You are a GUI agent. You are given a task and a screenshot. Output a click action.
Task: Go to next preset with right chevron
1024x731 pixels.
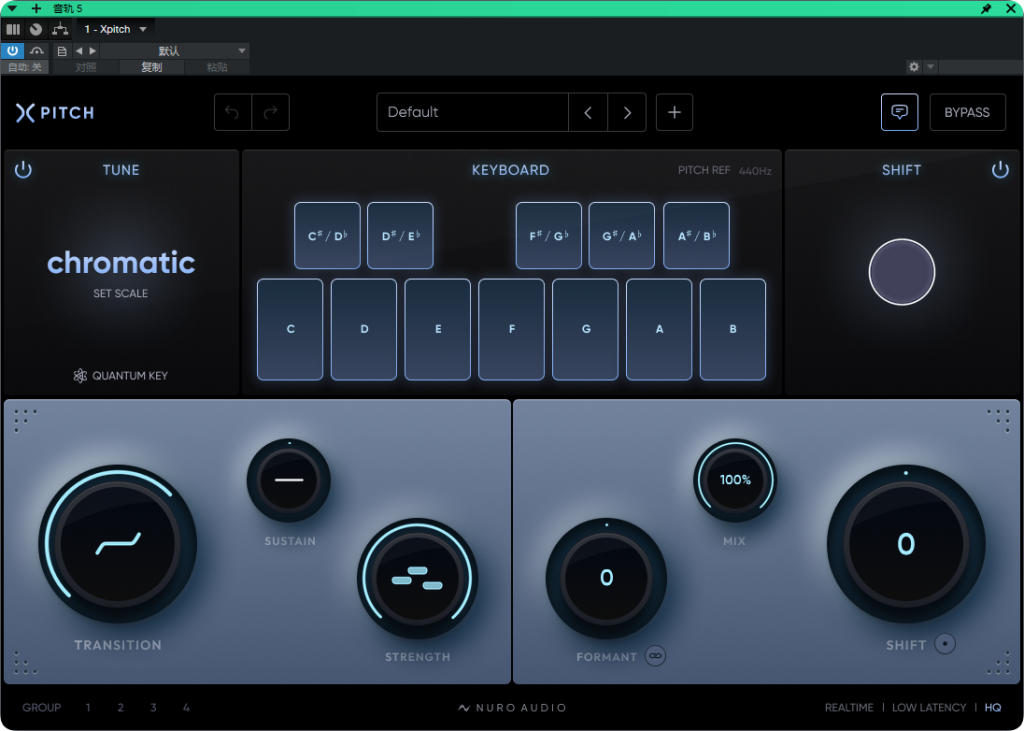(627, 112)
